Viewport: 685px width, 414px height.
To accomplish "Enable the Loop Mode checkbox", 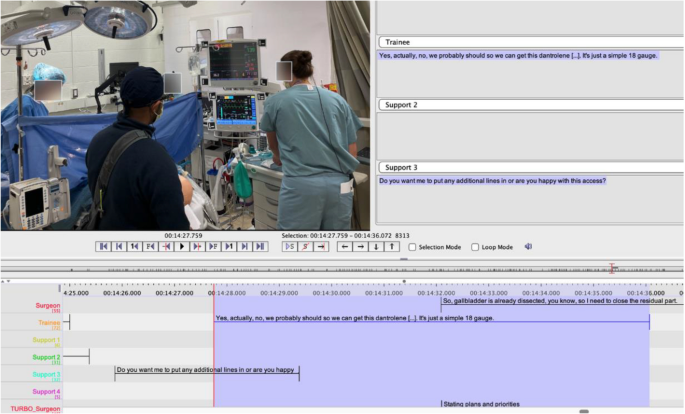I will pos(475,247).
